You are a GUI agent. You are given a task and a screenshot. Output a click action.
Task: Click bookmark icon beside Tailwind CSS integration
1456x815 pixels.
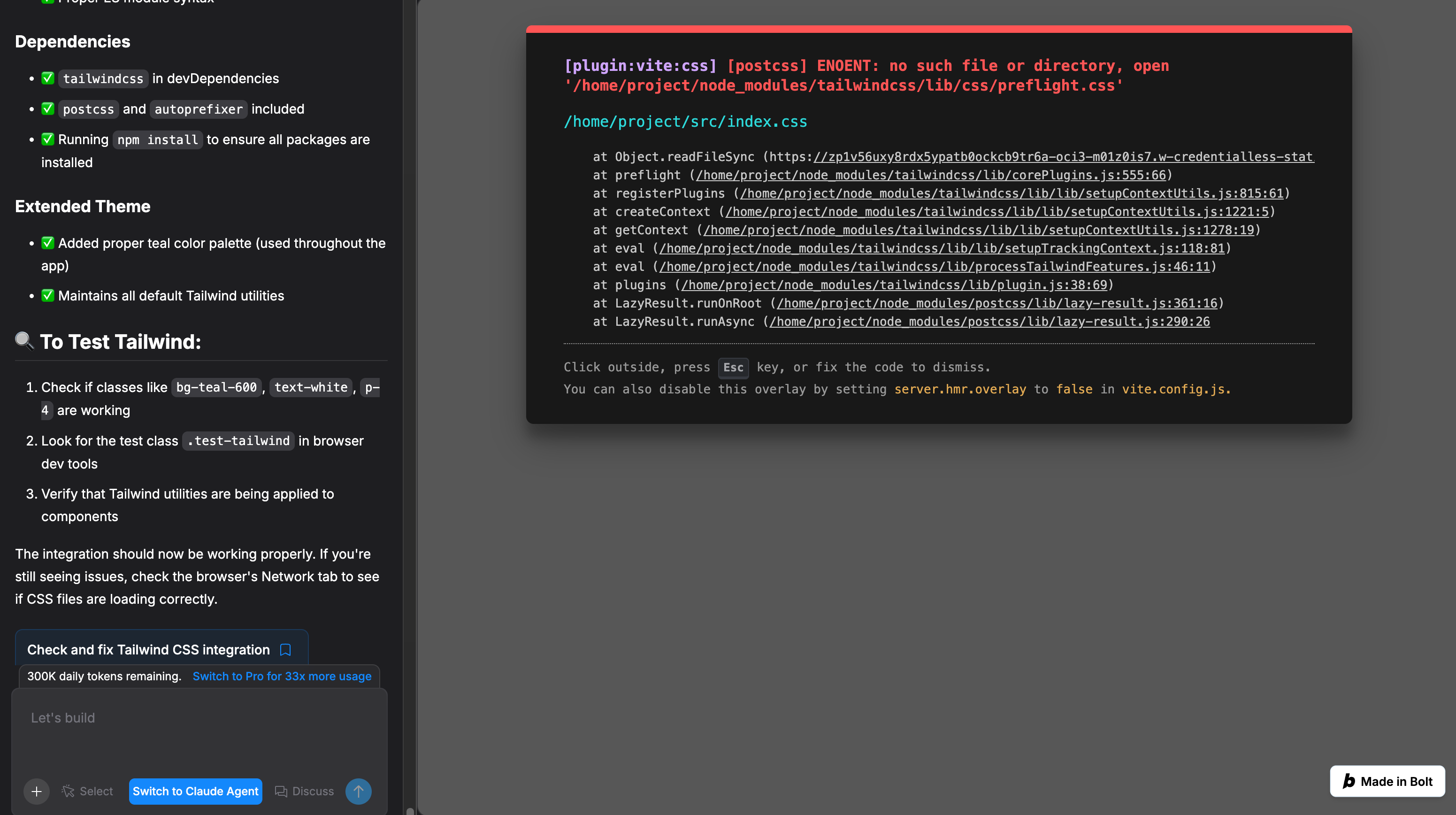click(285, 650)
